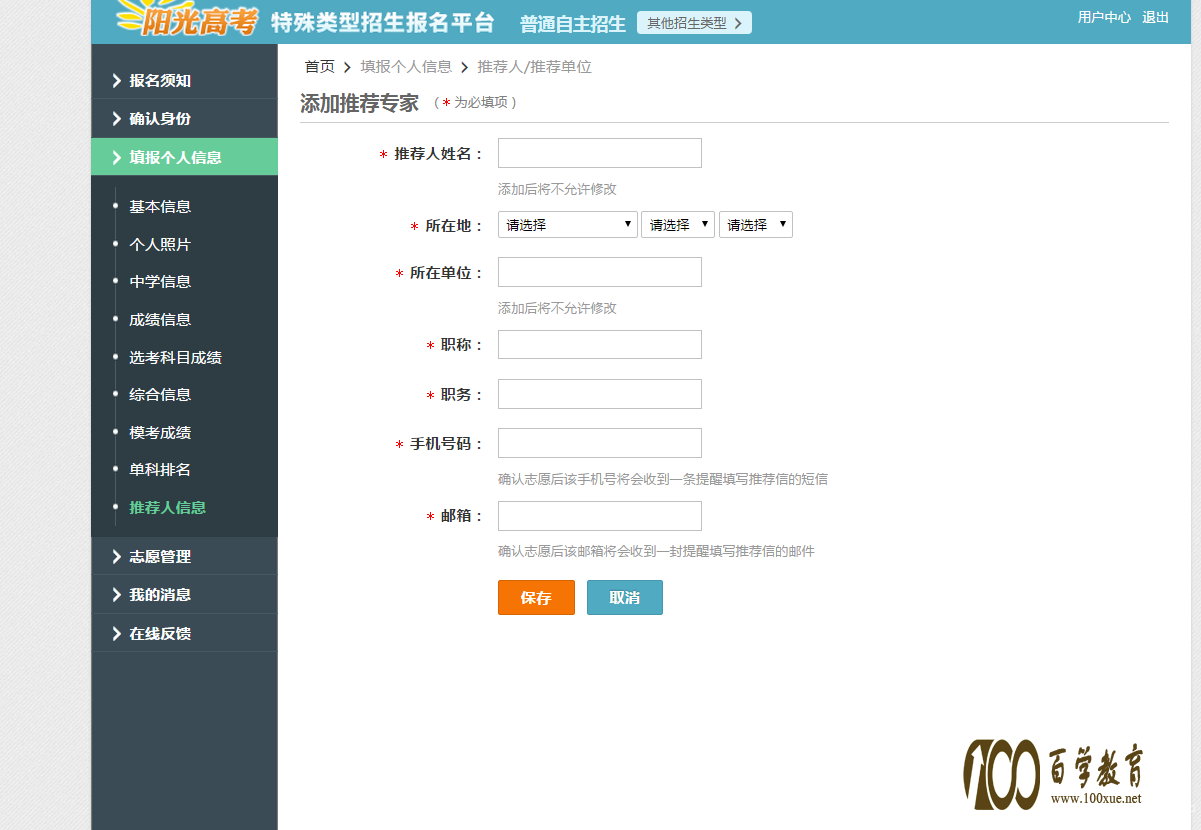Open 模考成绩 submenu item
This screenshot has width=1201, height=830.
tap(160, 433)
